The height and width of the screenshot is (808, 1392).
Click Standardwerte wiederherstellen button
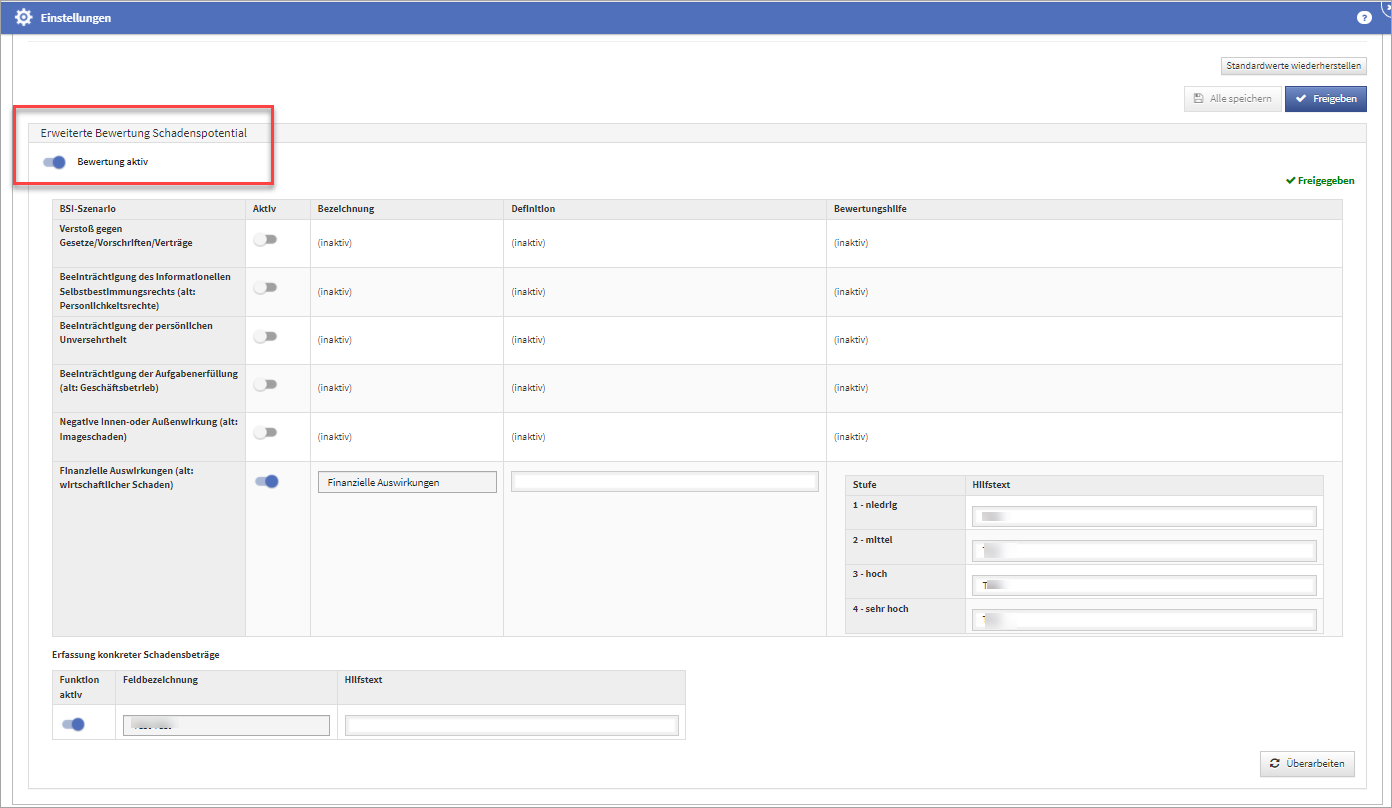coord(1293,66)
